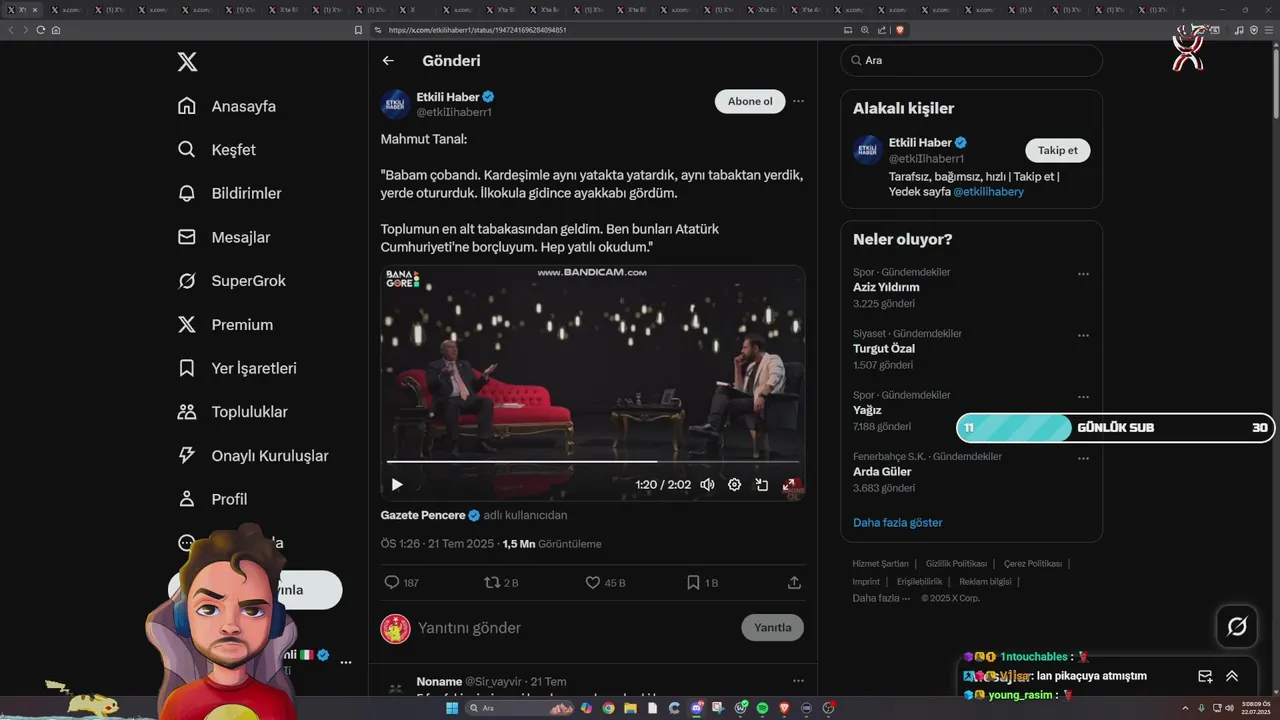The height and width of the screenshot is (720, 1280).
Task: Open Bildirimler notifications
Action: (229, 193)
